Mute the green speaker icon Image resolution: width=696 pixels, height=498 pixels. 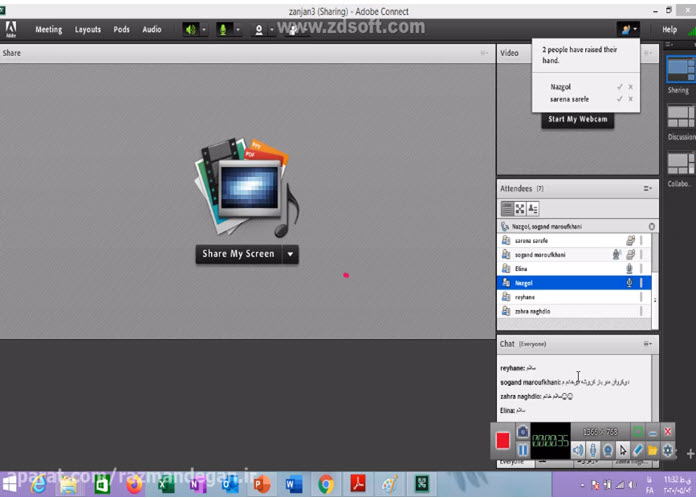click(191, 30)
